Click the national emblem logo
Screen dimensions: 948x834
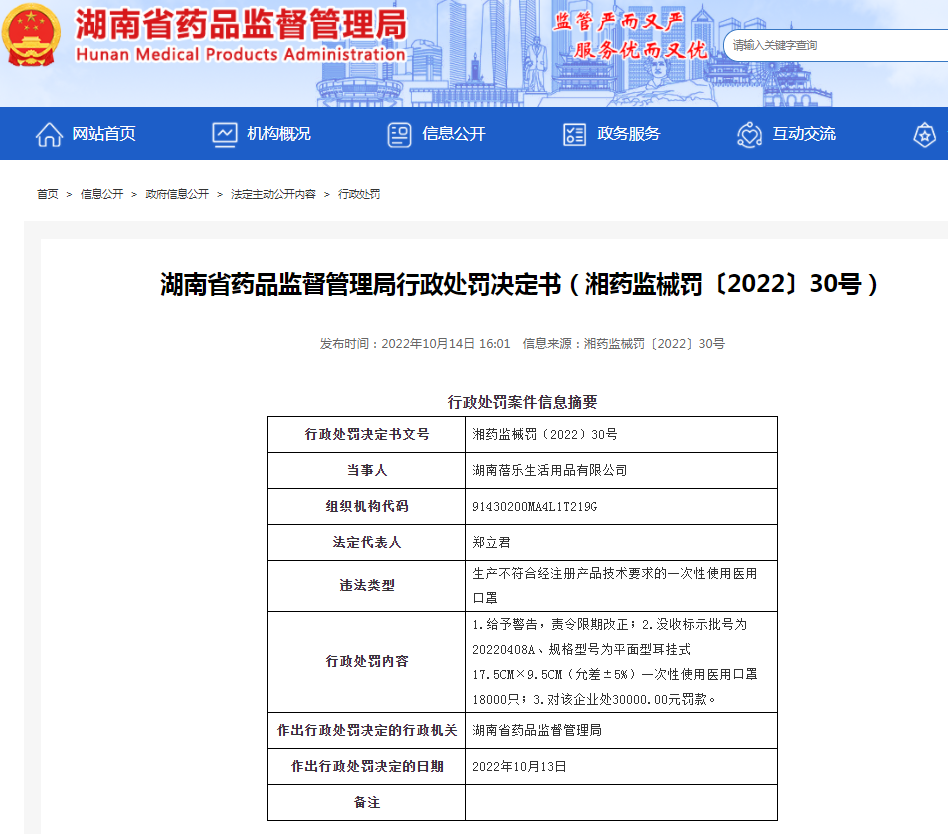coord(32,35)
